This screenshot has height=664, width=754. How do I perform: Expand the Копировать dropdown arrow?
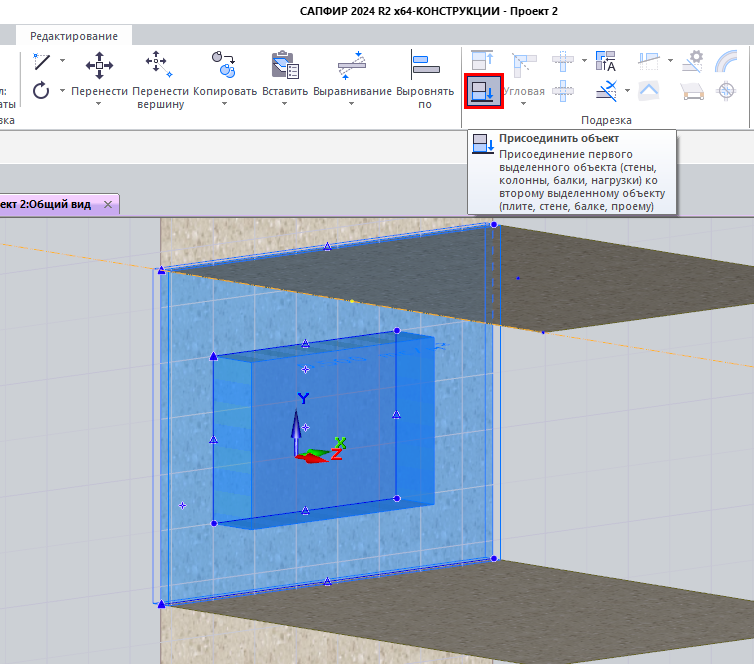[225, 104]
